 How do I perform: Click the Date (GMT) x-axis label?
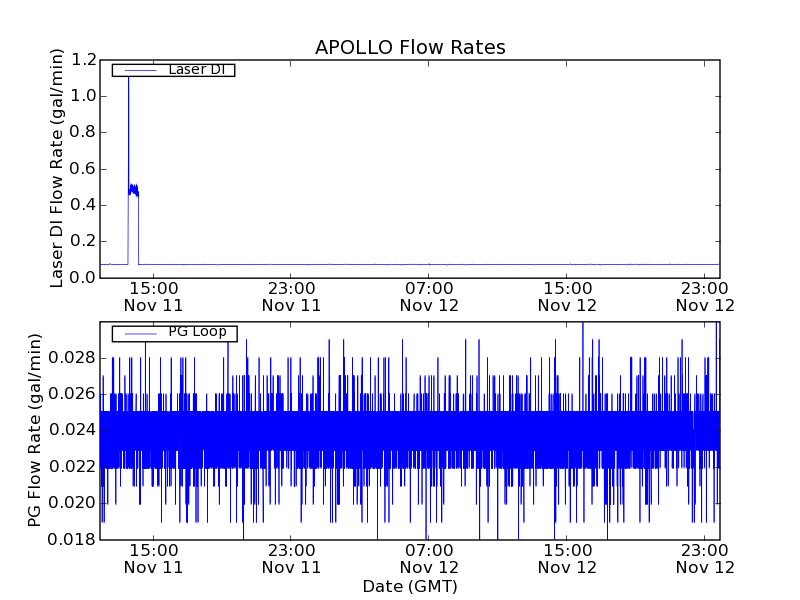click(410, 586)
